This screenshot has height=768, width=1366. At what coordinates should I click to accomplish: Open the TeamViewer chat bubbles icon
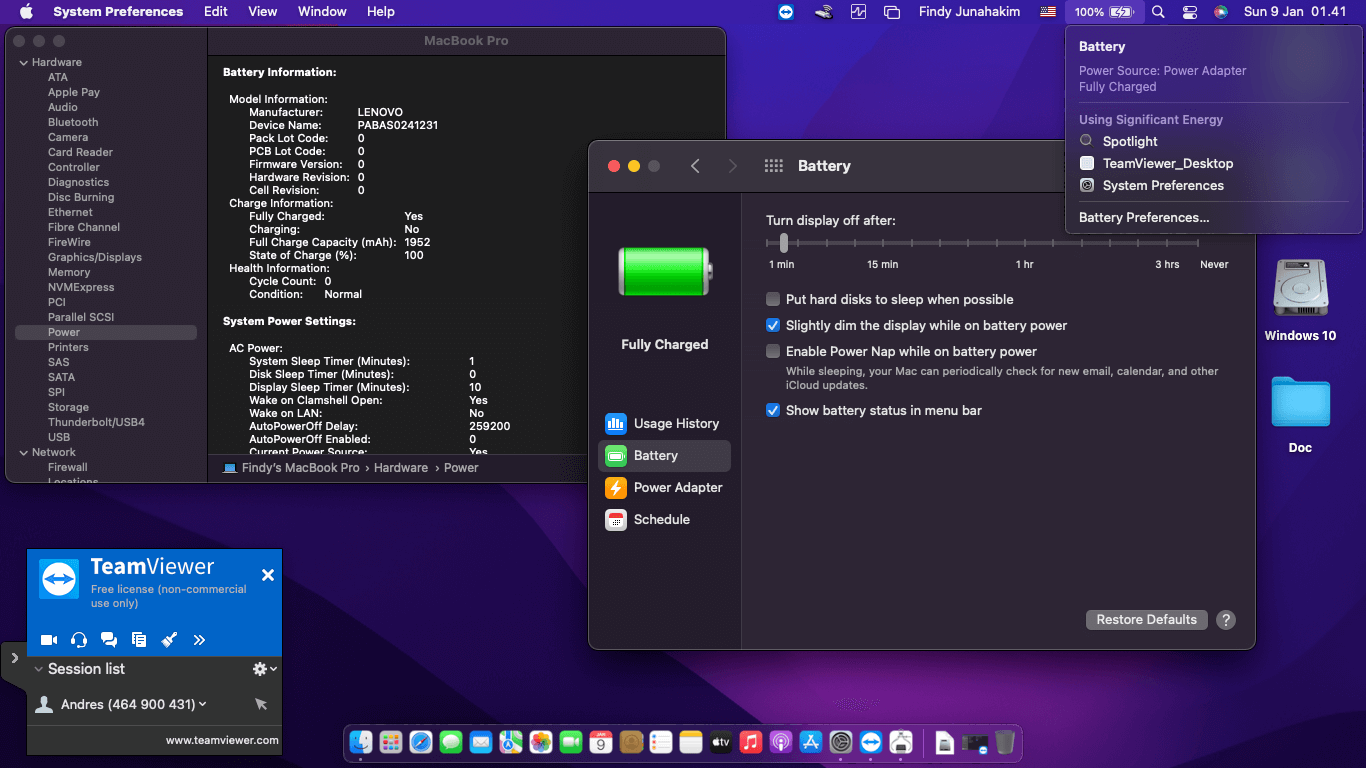point(109,640)
